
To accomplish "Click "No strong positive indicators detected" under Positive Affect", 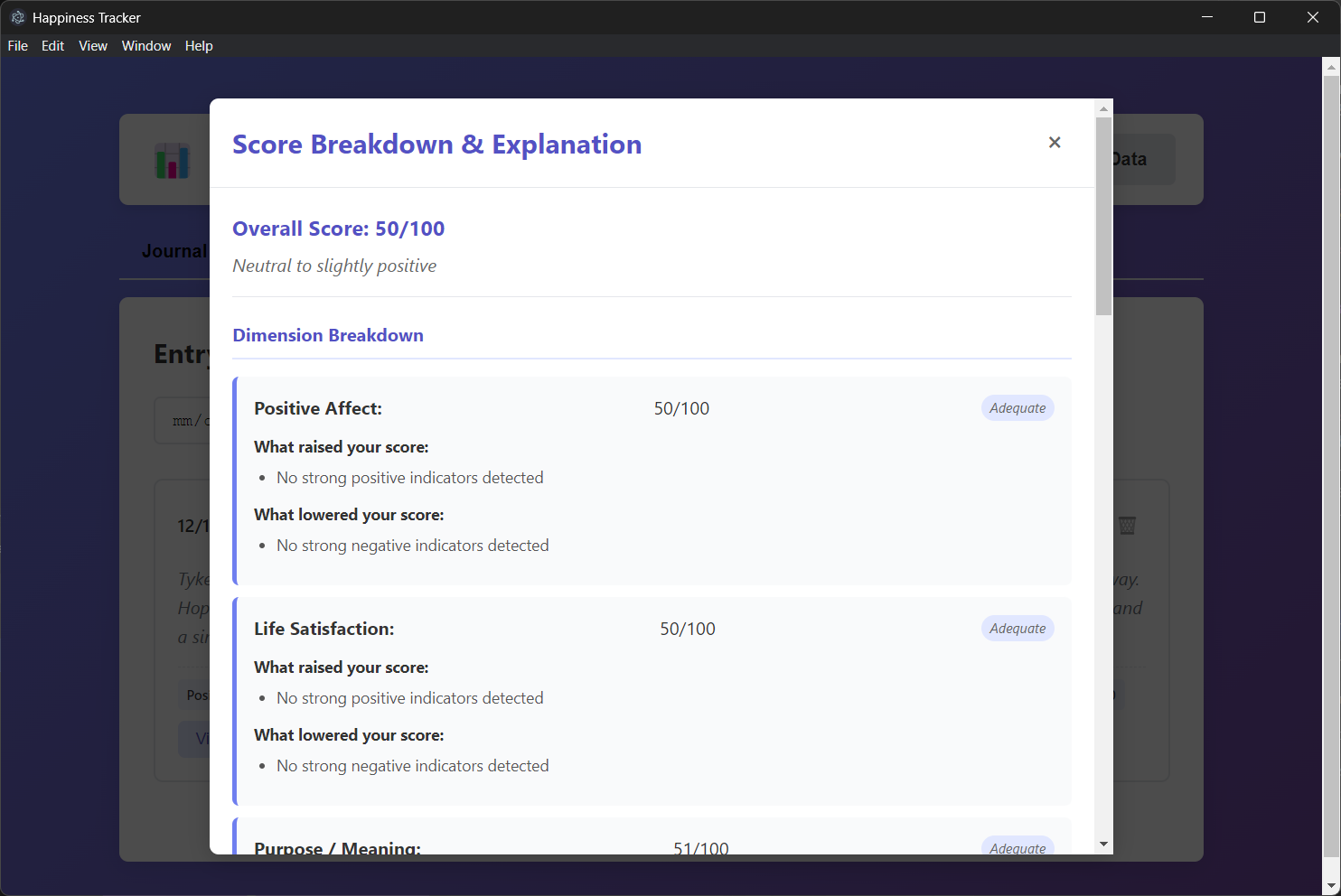I will pos(410,478).
